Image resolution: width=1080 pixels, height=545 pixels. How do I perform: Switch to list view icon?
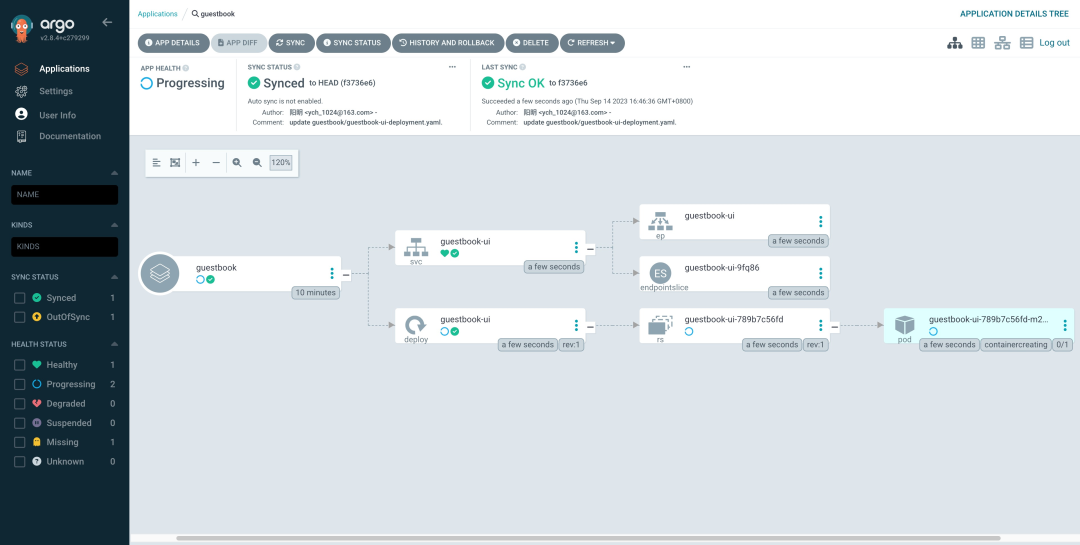click(1026, 43)
